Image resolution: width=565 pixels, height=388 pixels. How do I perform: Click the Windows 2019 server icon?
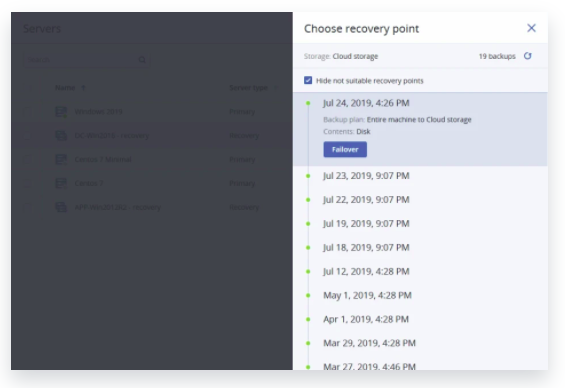[61, 112]
